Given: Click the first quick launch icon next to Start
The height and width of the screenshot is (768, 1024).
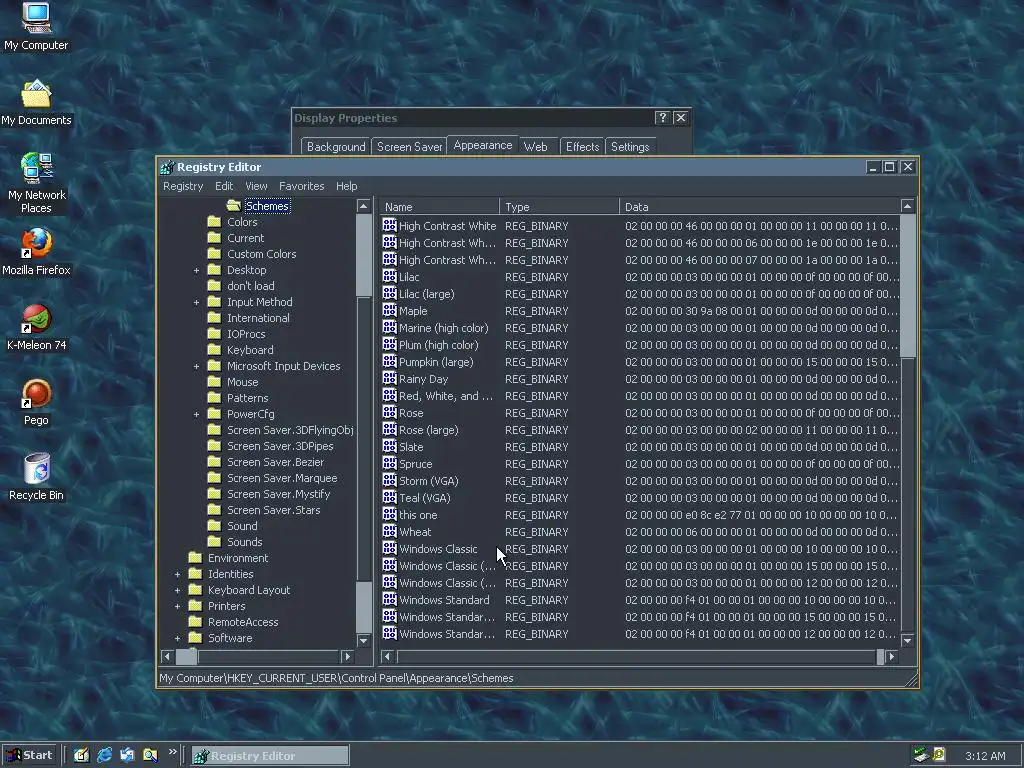Looking at the screenshot, I should coord(82,755).
